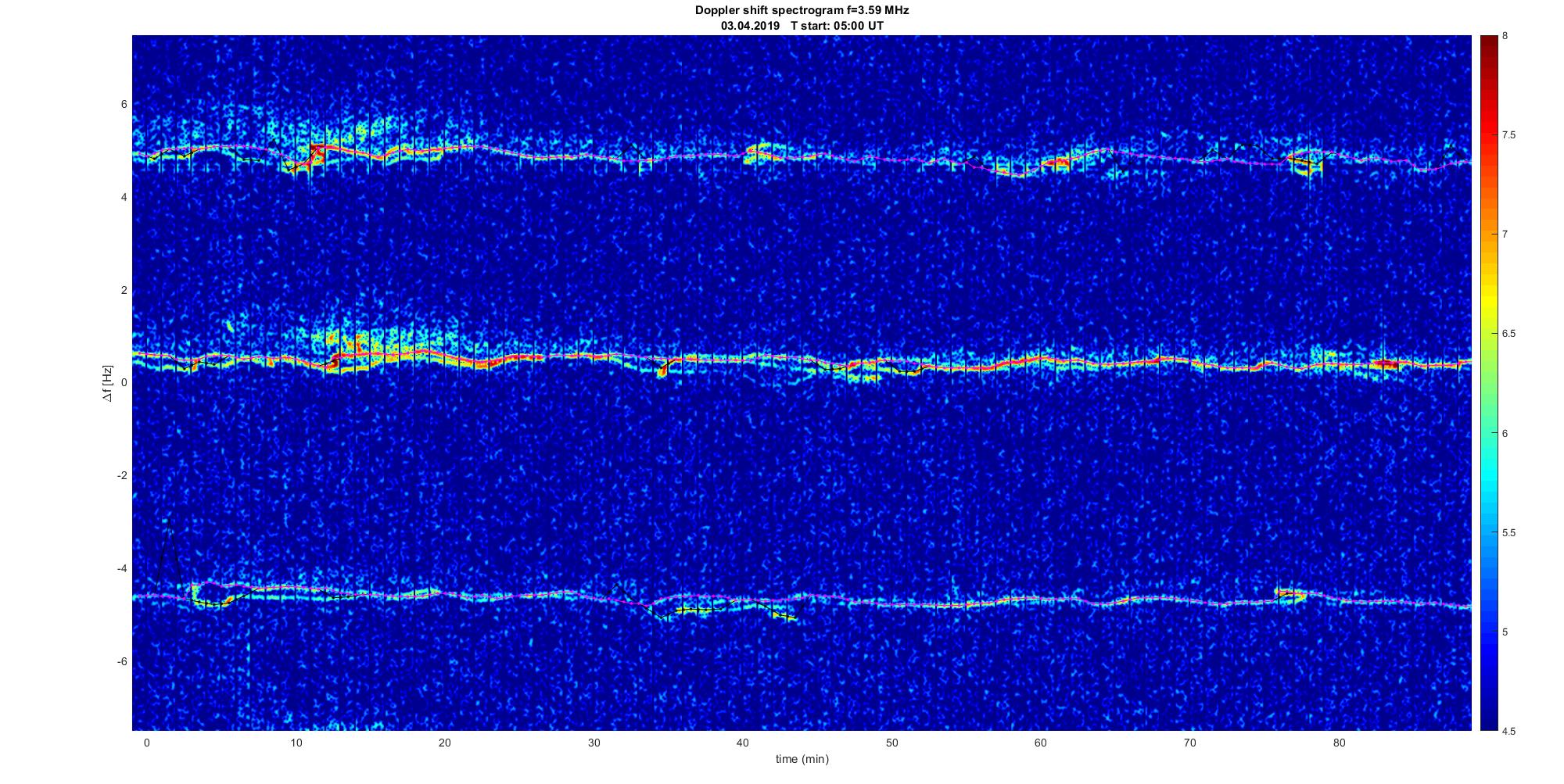Click the colorbar tick label 5.5
Screen dimensions: 1564x784
pos(1509,532)
